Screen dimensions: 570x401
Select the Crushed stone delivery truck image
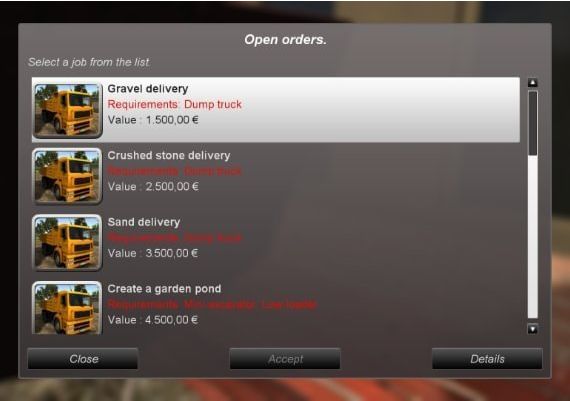click(x=68, y=176)
